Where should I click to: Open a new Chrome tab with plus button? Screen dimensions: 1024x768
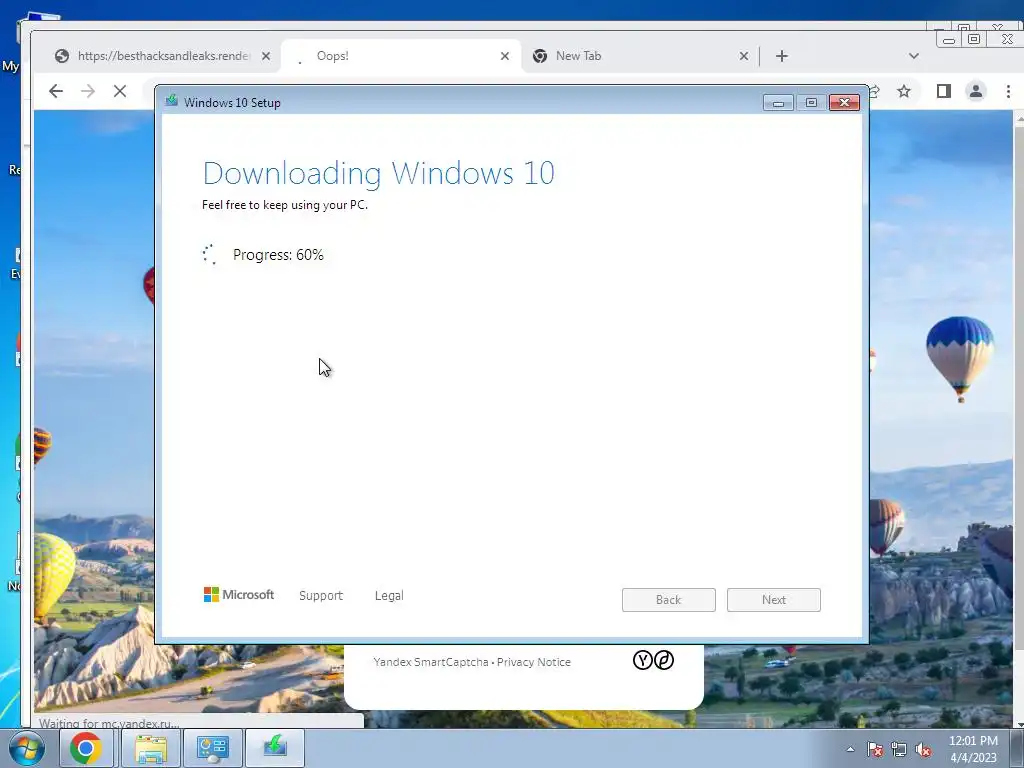782,56
